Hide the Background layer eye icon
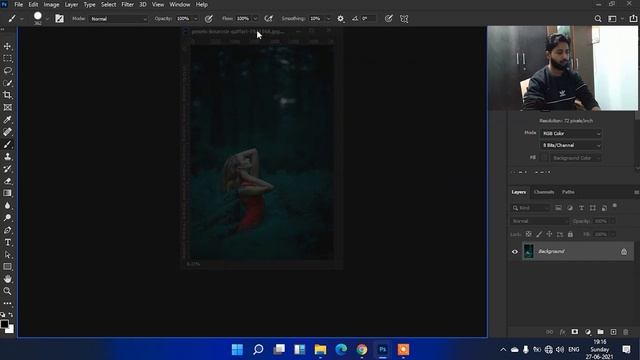The width and height of the screenshot is (640, 360). coord(515,252)
